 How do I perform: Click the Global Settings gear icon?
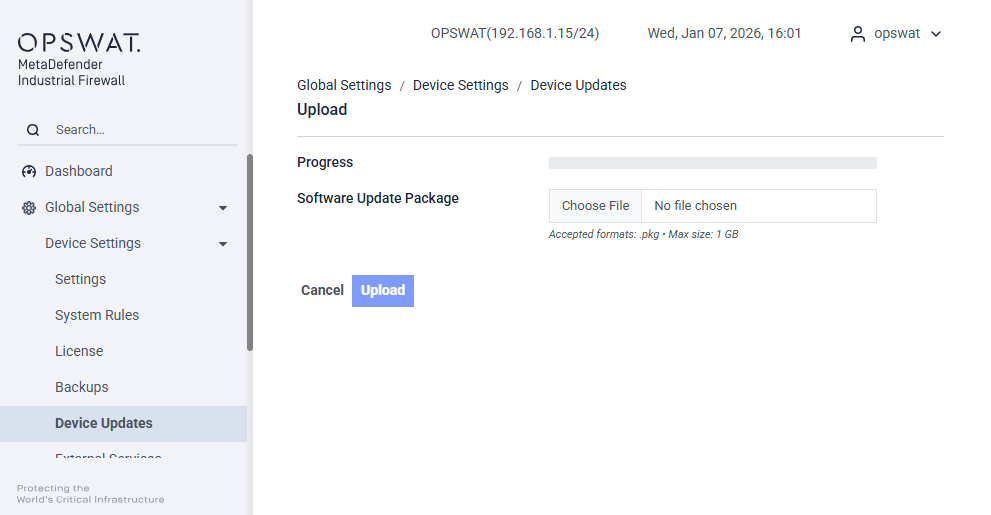pyautogui.click(x=29, y=207)
